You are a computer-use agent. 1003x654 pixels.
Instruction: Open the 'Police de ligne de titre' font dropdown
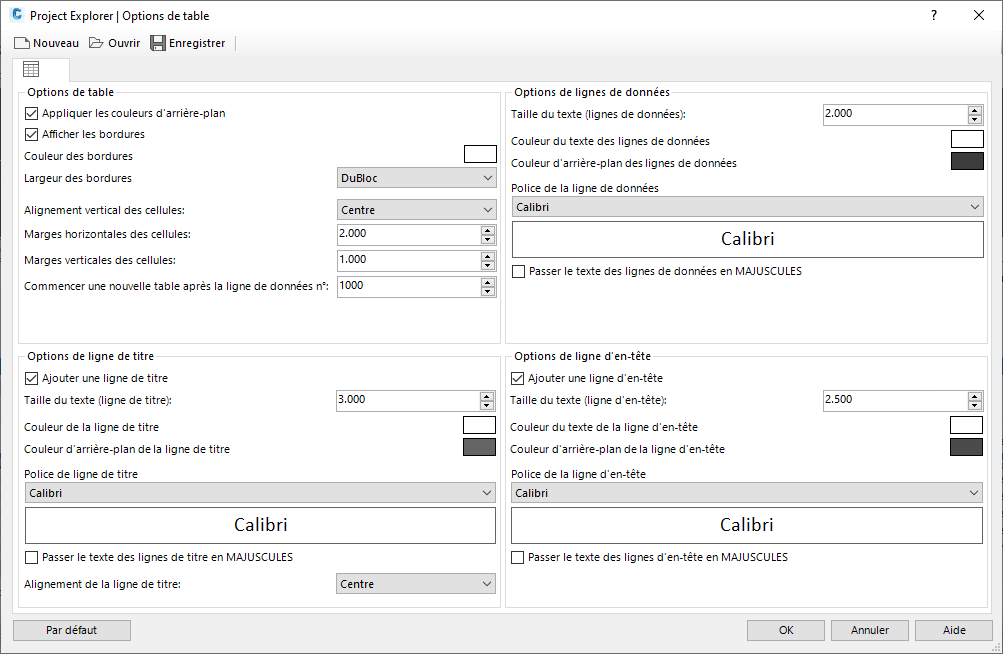(x=260, y=493)
